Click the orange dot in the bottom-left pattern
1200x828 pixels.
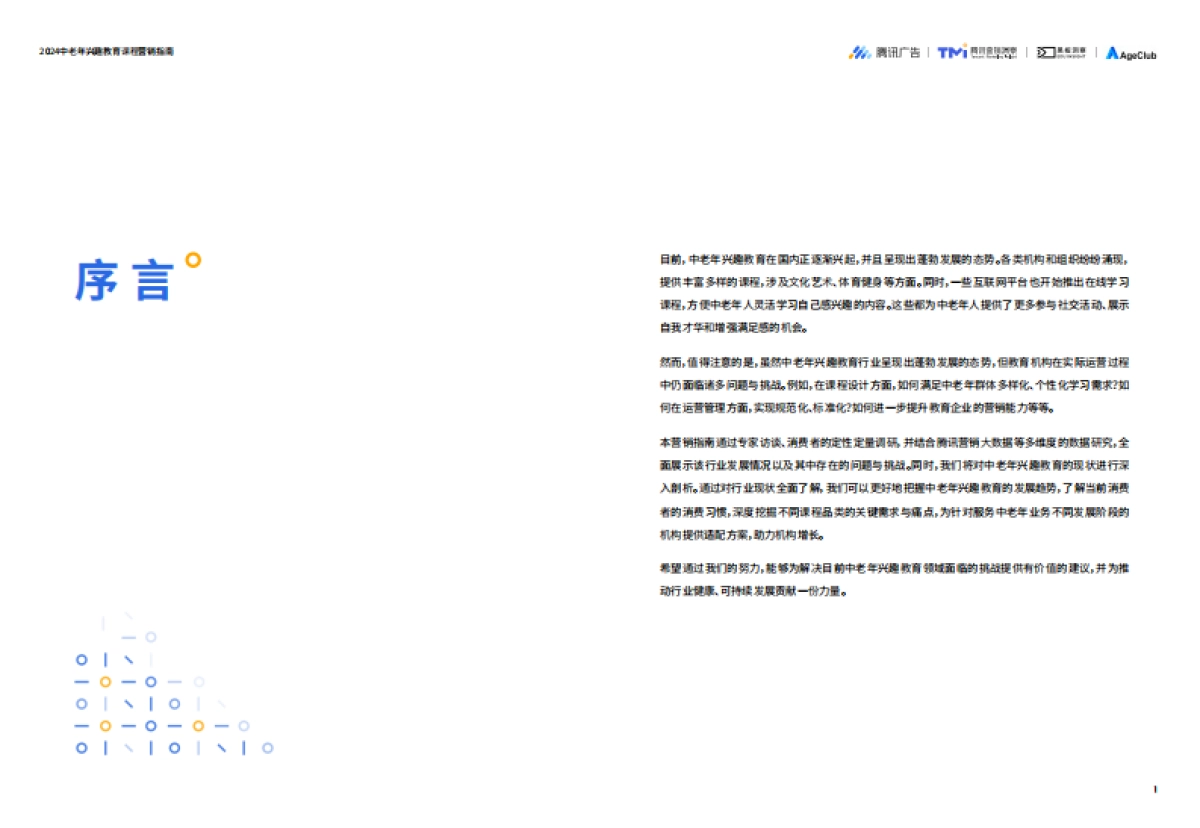point(105,682)
